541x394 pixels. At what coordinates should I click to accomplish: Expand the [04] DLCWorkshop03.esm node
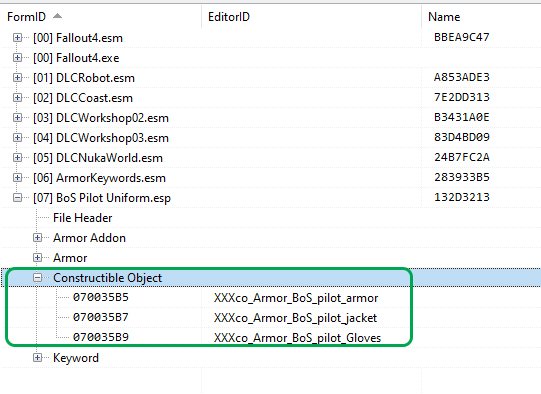17,138
